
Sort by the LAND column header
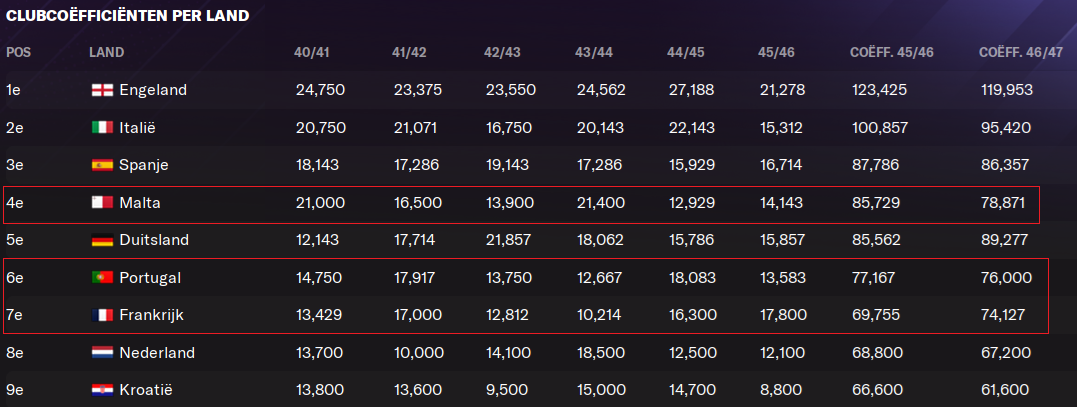point(106,53)
